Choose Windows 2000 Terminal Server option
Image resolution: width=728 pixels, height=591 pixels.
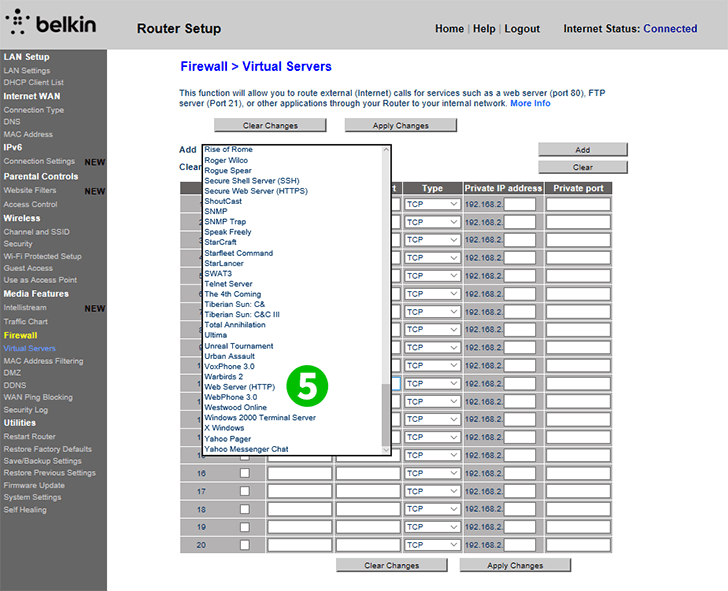(260, 417)
